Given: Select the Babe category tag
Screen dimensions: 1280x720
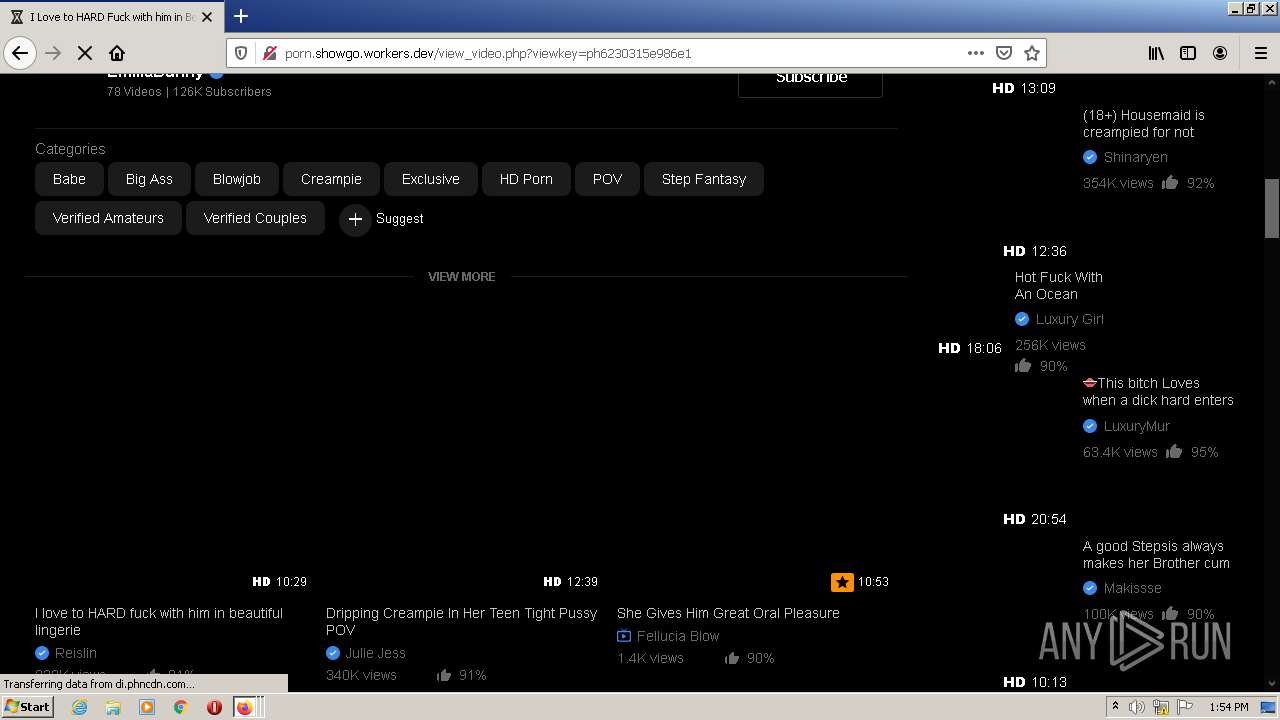Looking at the screenshot, I should click(x=69, y=179).
